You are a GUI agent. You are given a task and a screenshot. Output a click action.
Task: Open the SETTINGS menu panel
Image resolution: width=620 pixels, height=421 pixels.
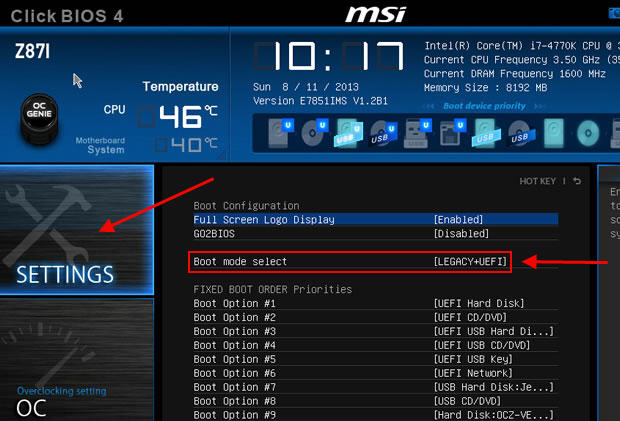[77, 230]
